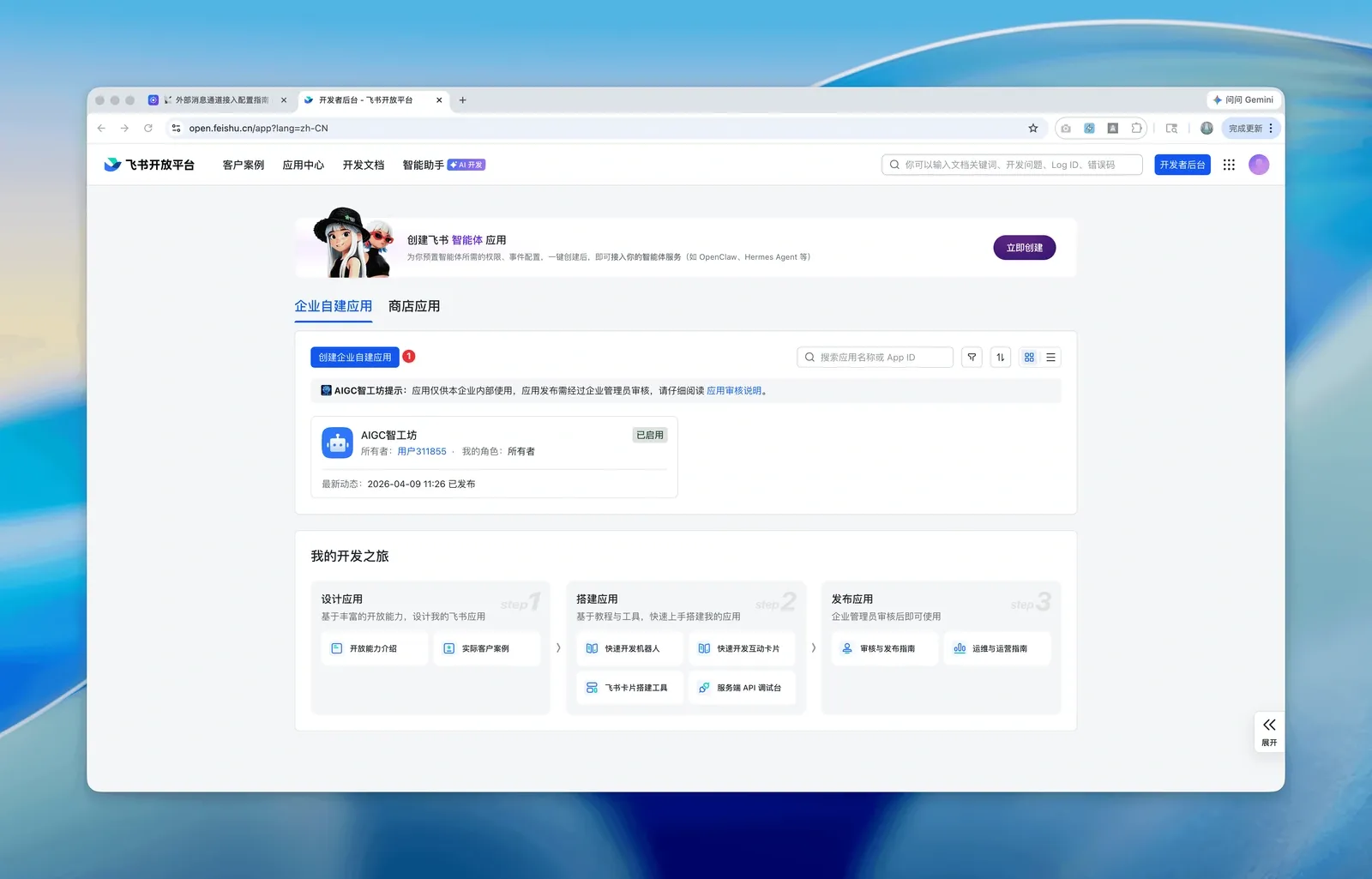Bookmark this page with the star icon

pyautogui.click(x=1033, y=128)
